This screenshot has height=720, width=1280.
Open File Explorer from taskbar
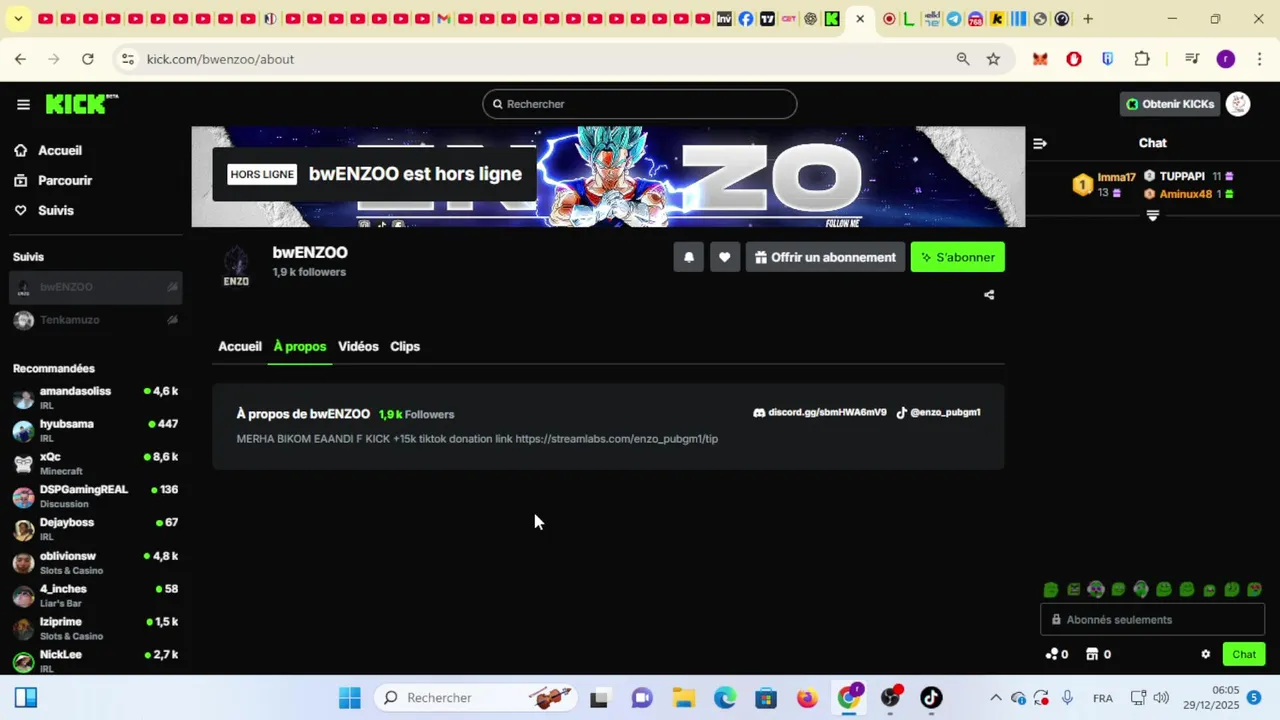tap(684, 698)
